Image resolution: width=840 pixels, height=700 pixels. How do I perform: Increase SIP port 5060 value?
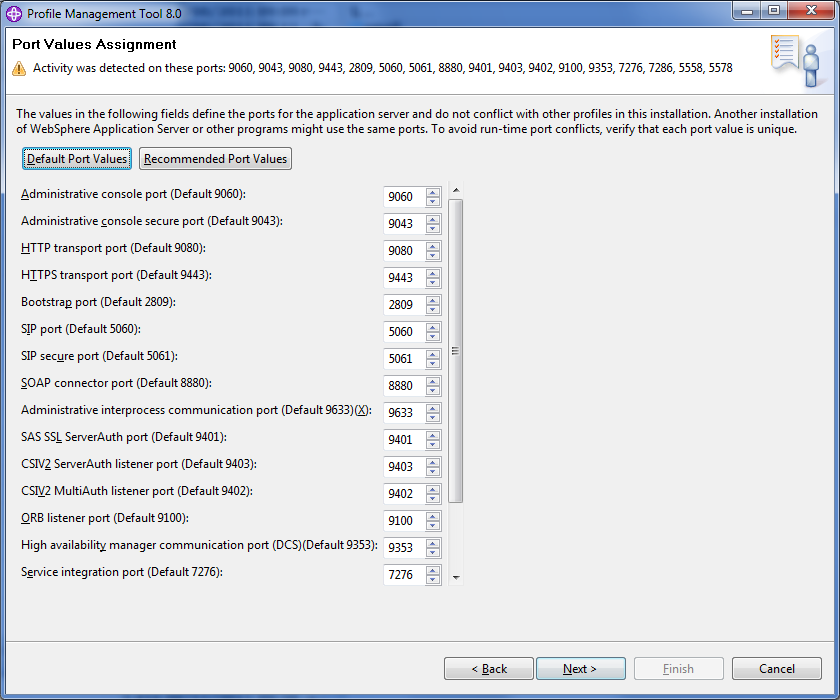click(x=433, y=327)
